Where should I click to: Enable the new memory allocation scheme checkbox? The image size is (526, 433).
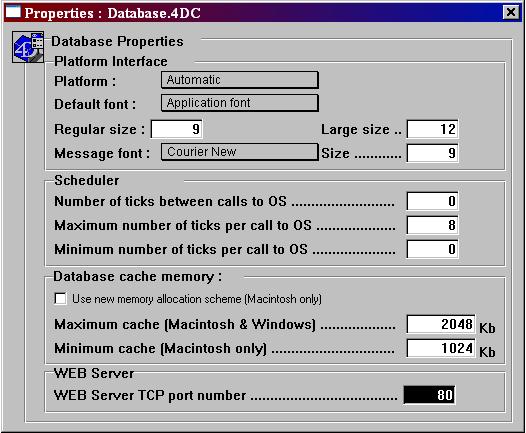tap(60, 299)
